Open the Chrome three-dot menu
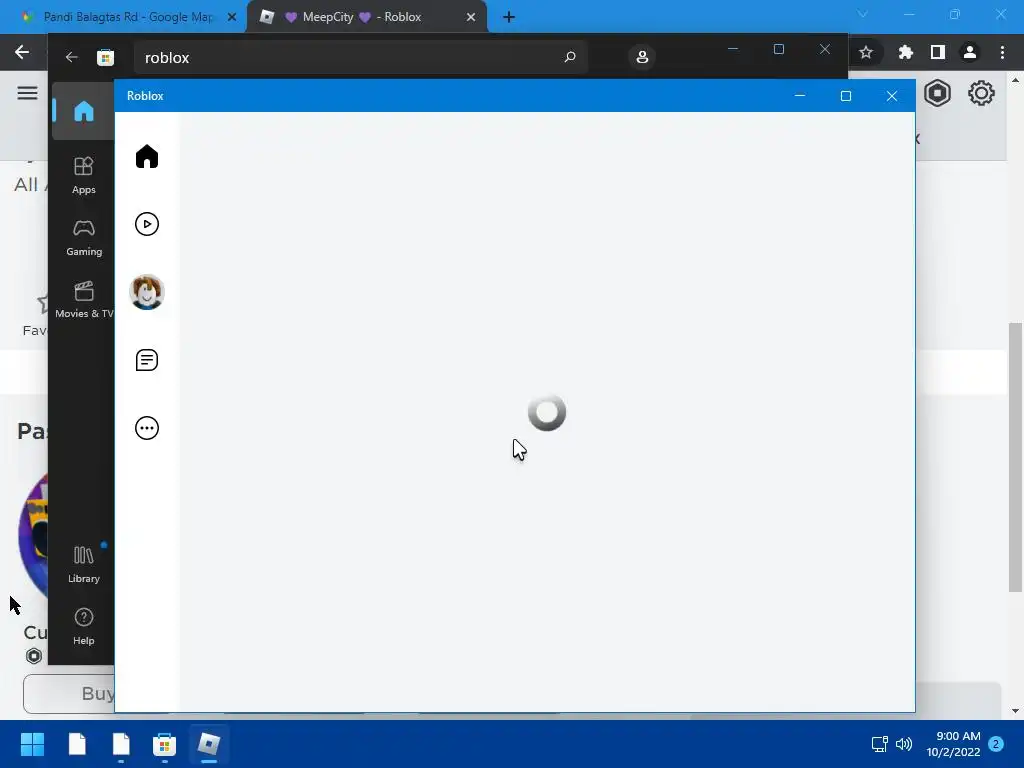 [1002, 52]
